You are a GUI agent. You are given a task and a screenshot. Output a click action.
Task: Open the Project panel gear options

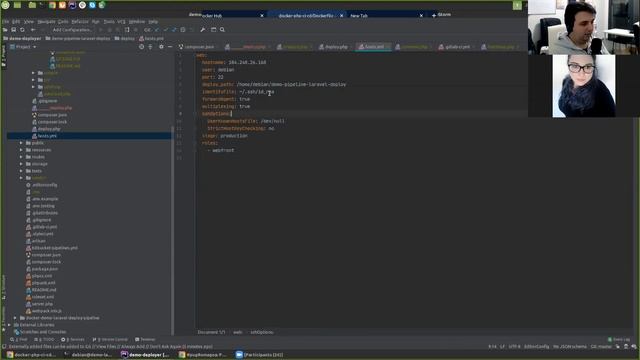[x=161, y=47]
